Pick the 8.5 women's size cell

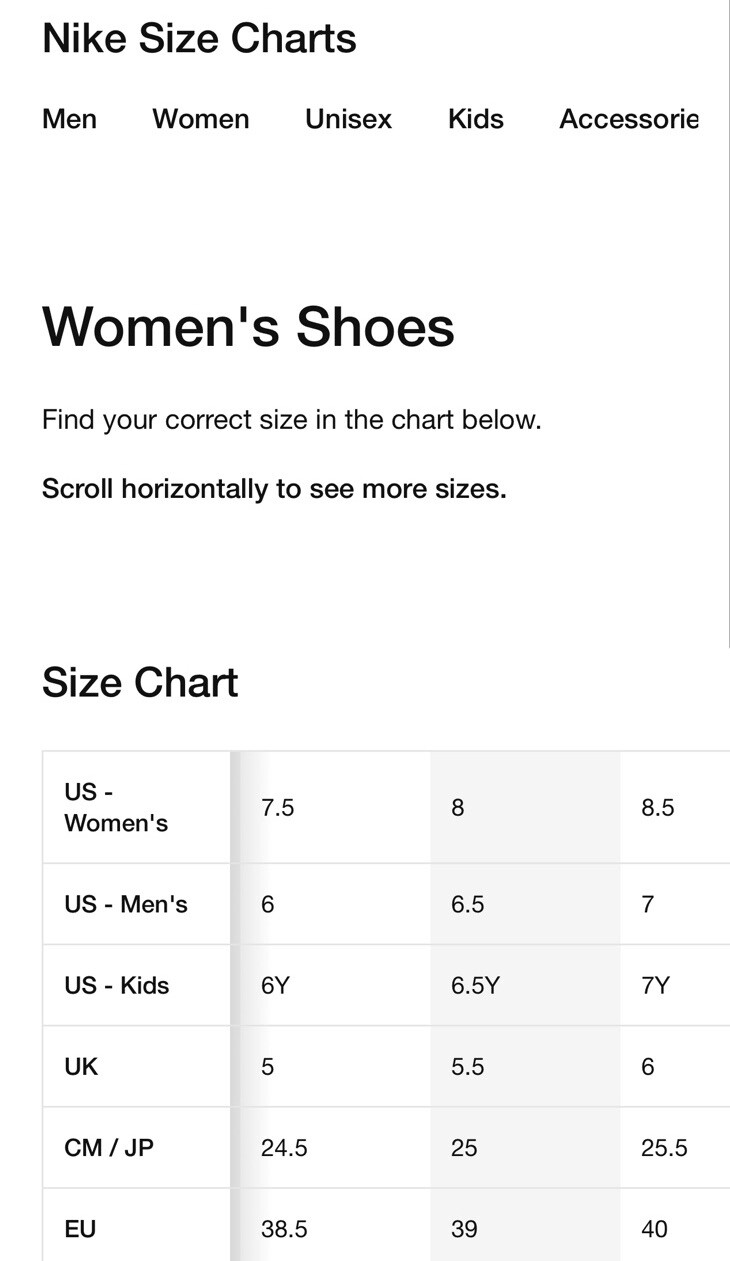pyautogui.click(x=658, y=807)
